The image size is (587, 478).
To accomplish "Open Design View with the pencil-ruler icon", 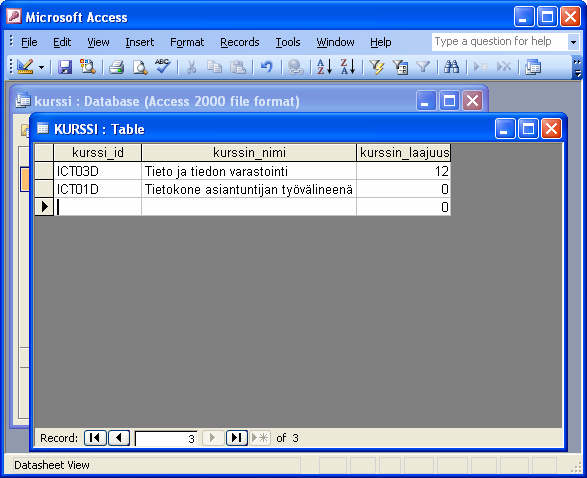I will point(25,67).
